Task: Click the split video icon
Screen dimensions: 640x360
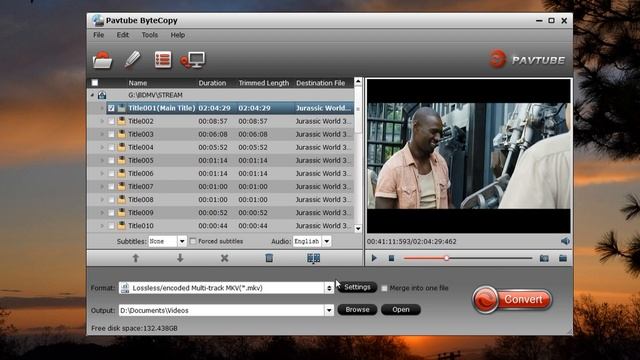Action: (x=313, y=258)
